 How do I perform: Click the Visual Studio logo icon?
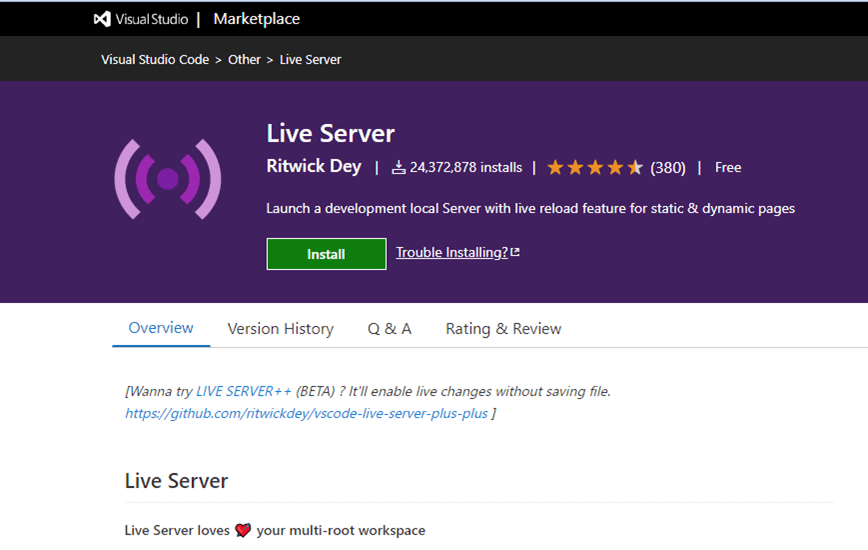(x=102, y=19)
